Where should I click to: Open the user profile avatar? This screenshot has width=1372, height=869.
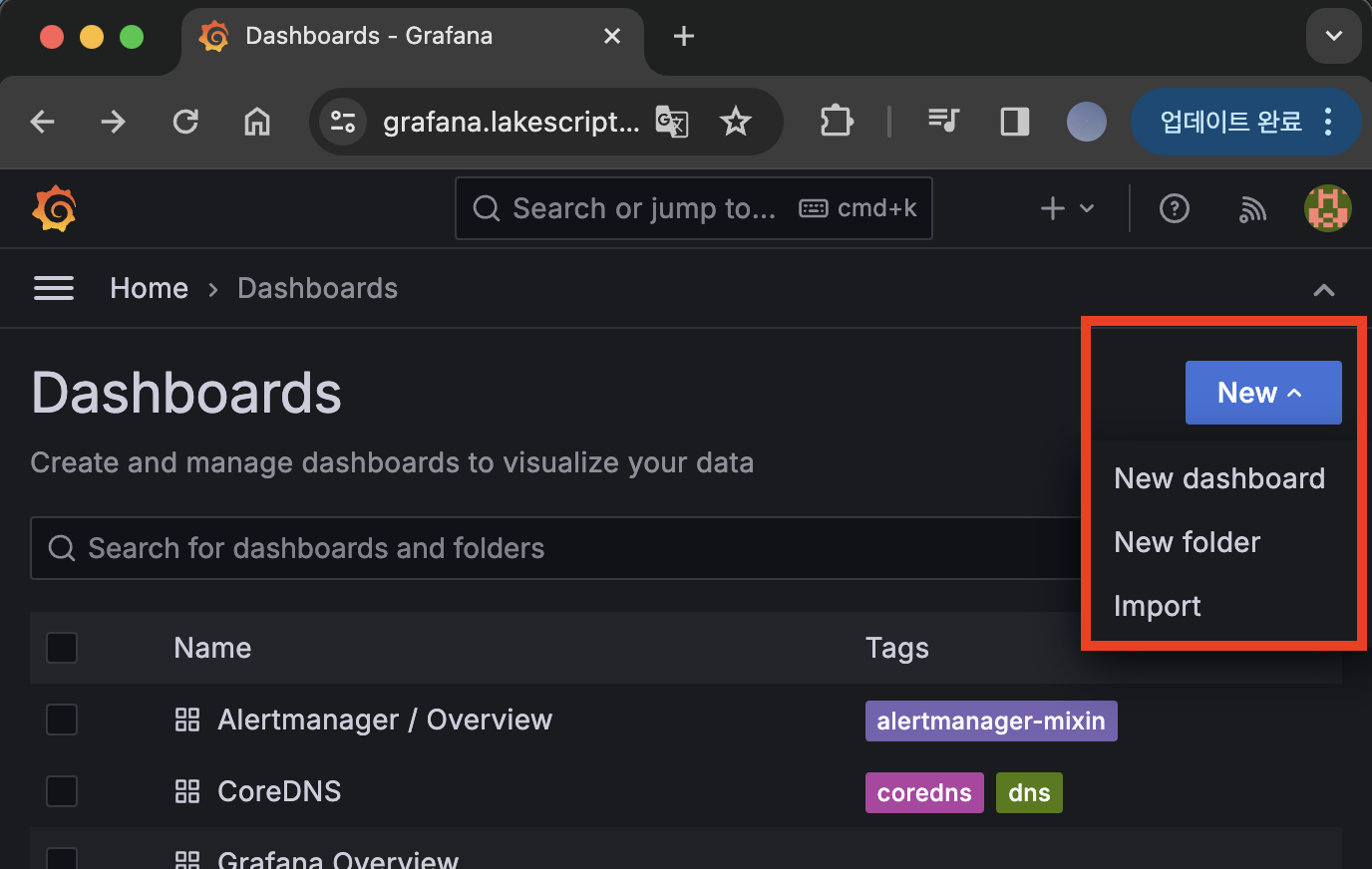[x=1328, y=208]
